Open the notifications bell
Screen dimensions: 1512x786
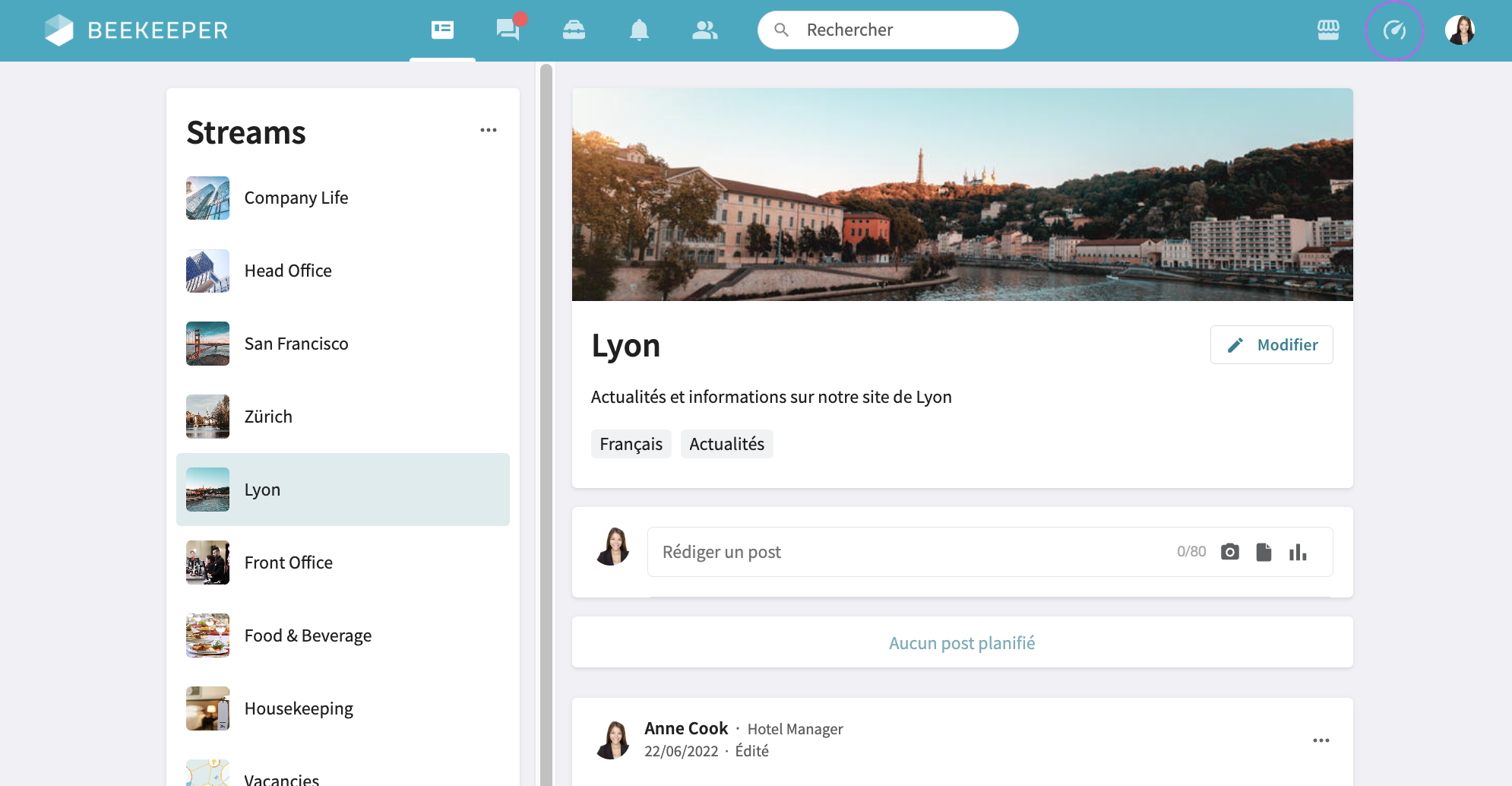pos(639,30)
